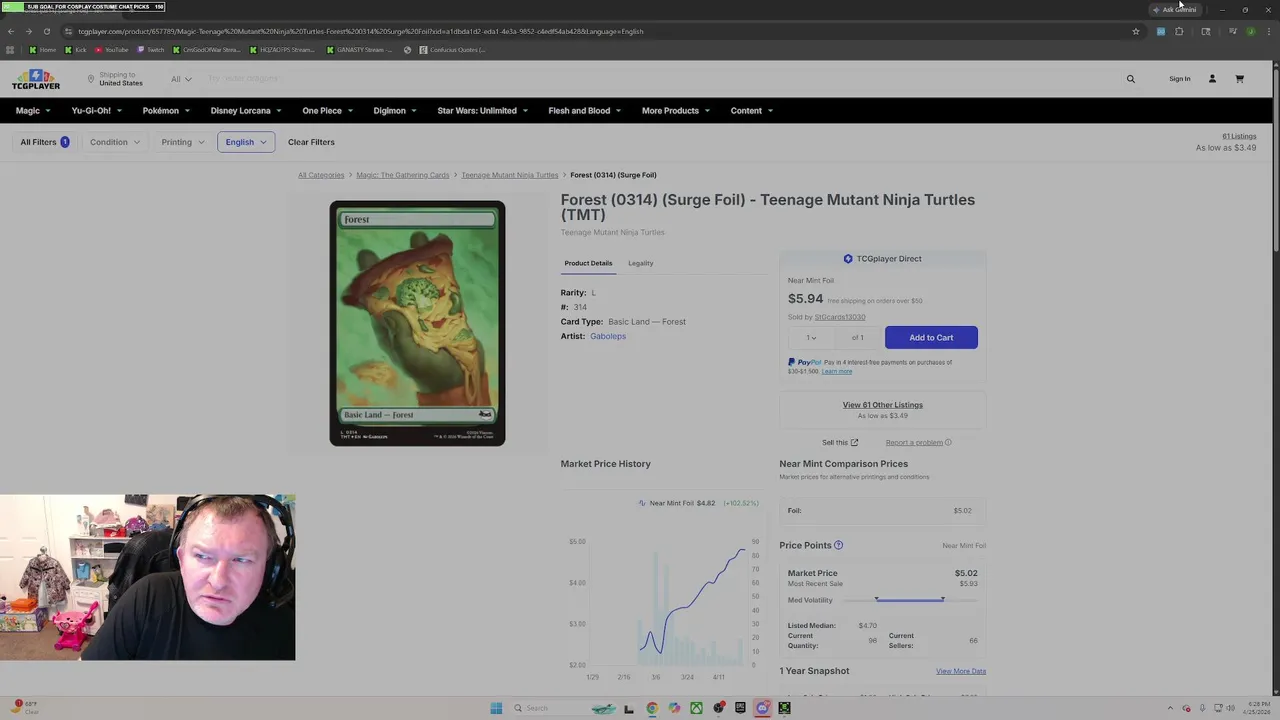Open All Filters panel
This screenshot has height=720, width=1280.
tap(44, 142)
